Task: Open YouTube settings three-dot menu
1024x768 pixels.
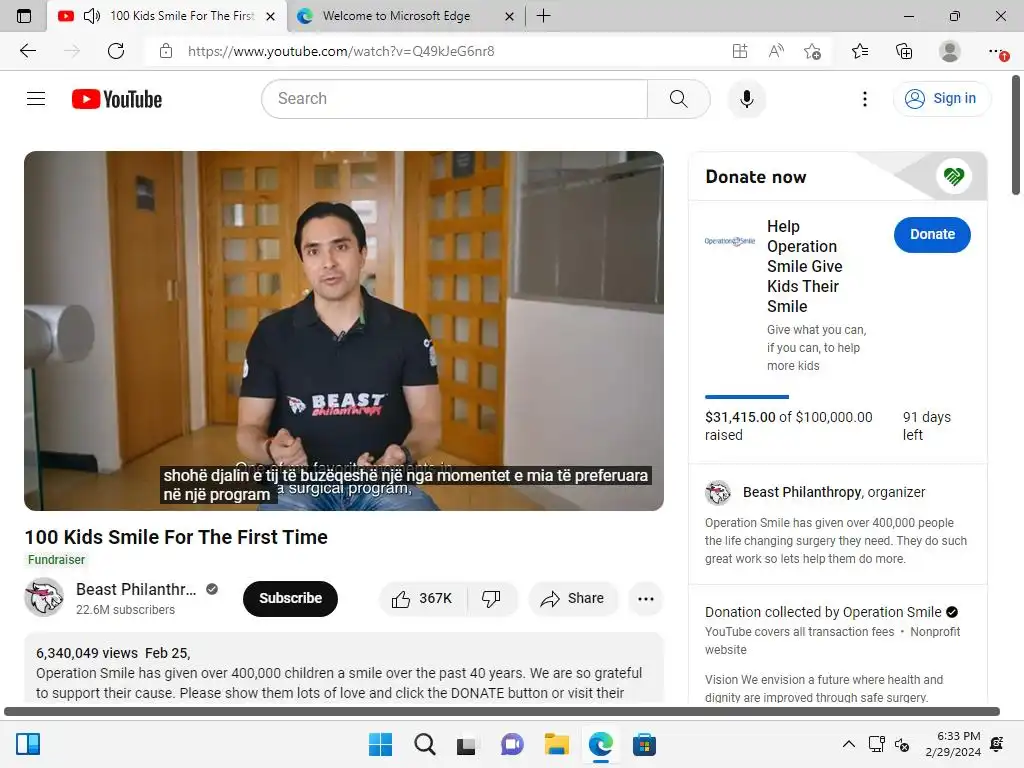Action: 865,99
